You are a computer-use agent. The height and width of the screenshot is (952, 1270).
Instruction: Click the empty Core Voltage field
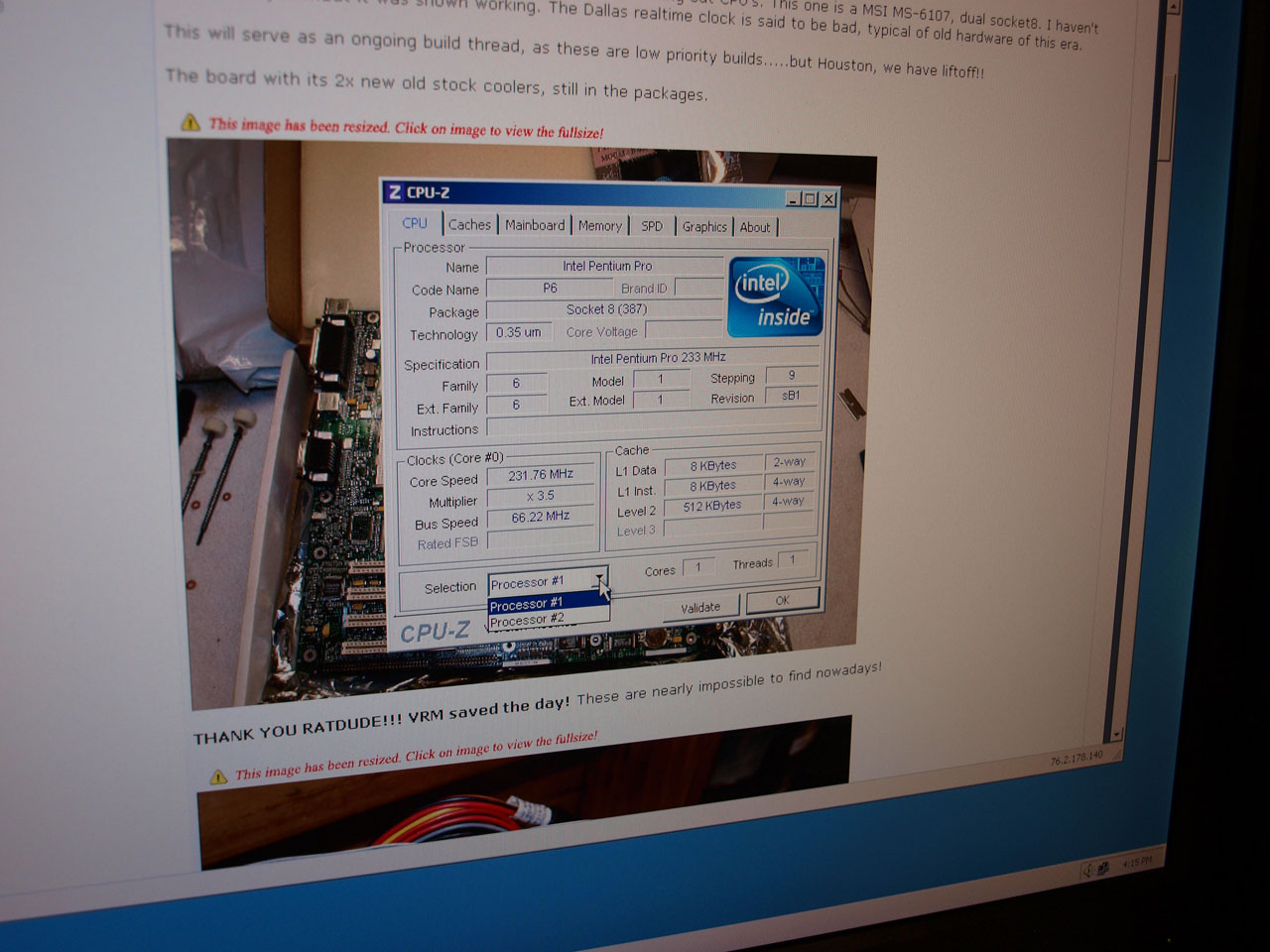[x=685, y=330]
